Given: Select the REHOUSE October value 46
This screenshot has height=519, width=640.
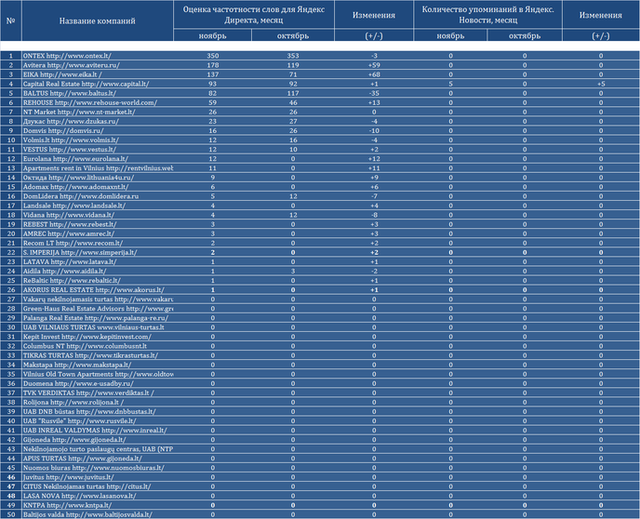Looking at the screenshot, I should 293,103.
